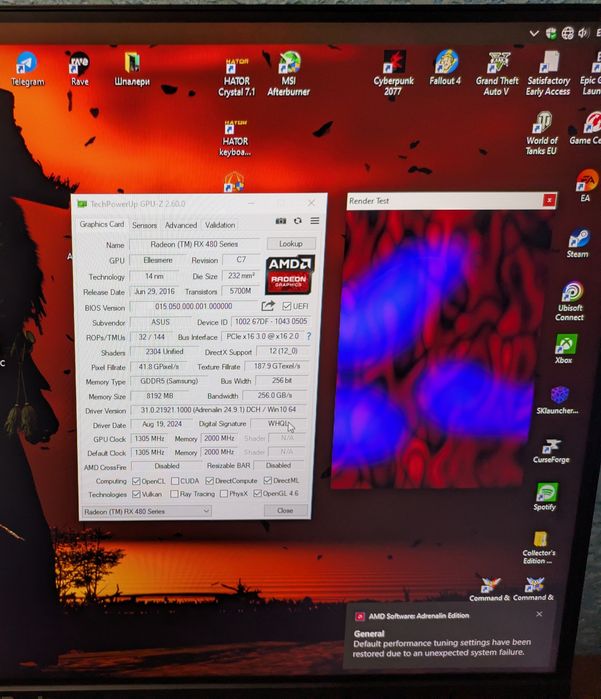
Task: Launch Grand Theft Auto V shortcut
Action: pos(497,74)
